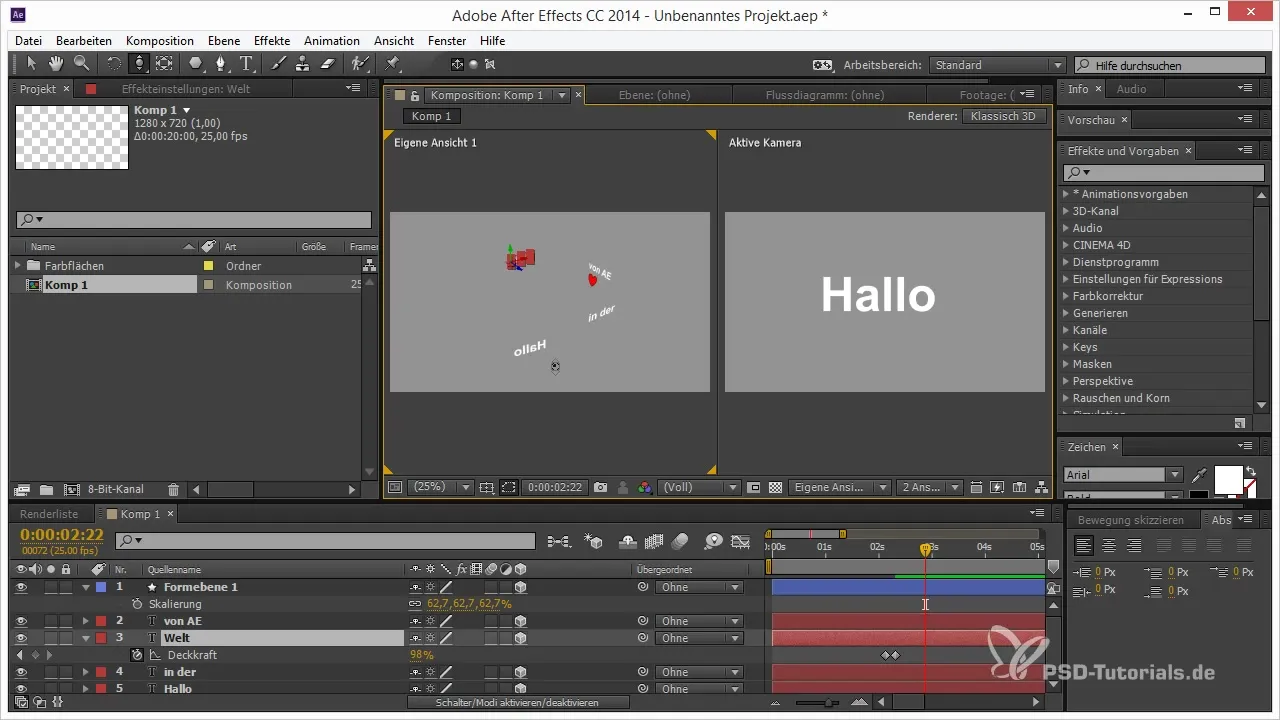Open the Eigene Ansicht 3D view dropdown
1280x720 pixels.
pos(839,488)
